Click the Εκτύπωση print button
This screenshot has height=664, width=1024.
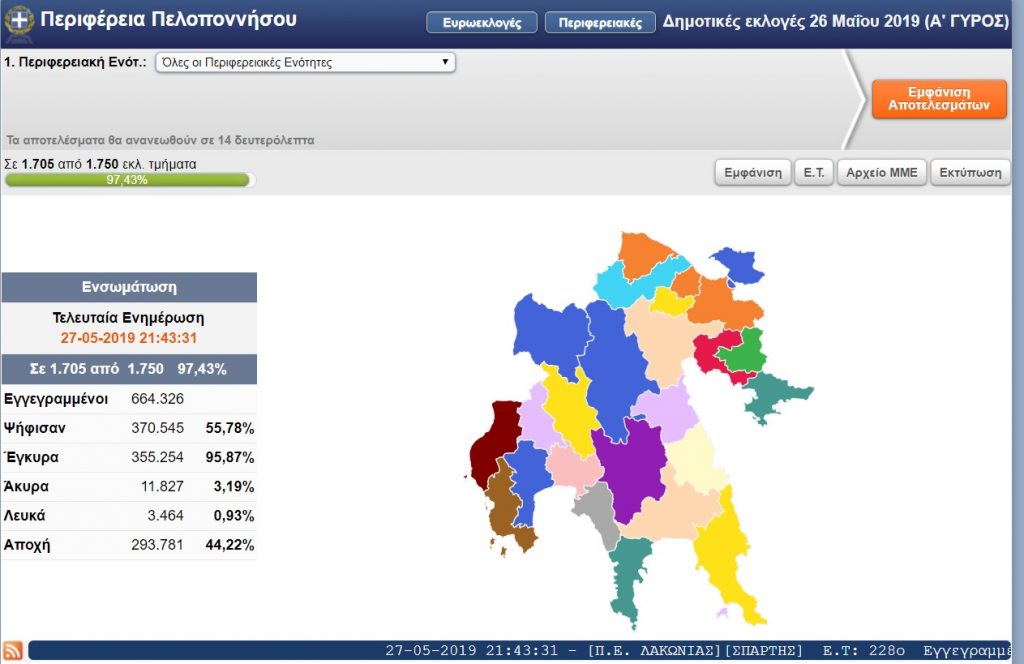click(969, 172)
